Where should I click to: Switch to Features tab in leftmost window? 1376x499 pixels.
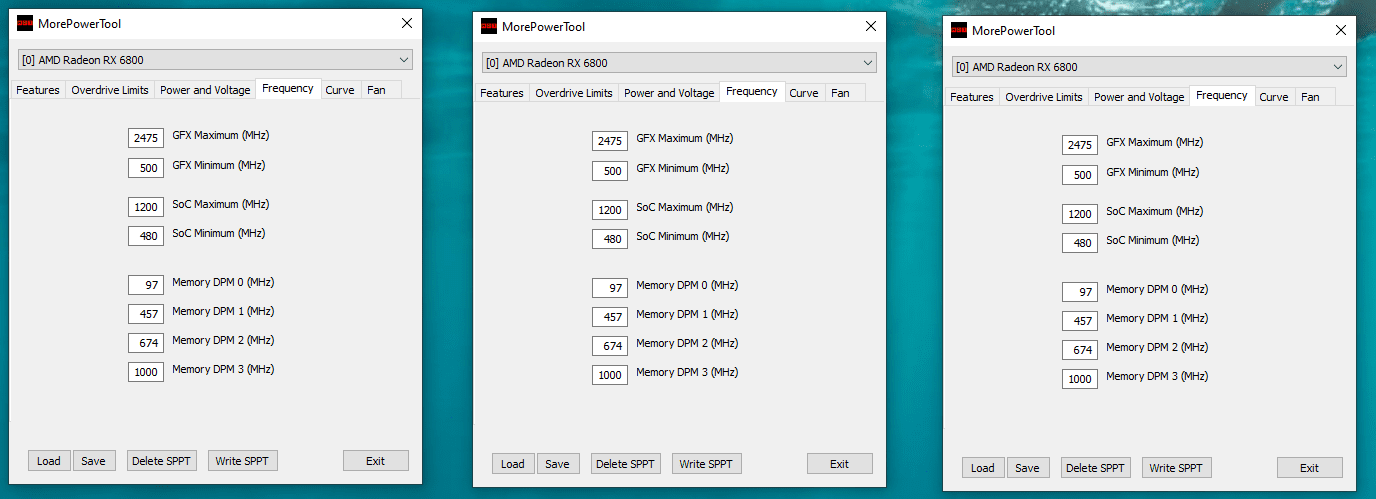pos(38,90)
